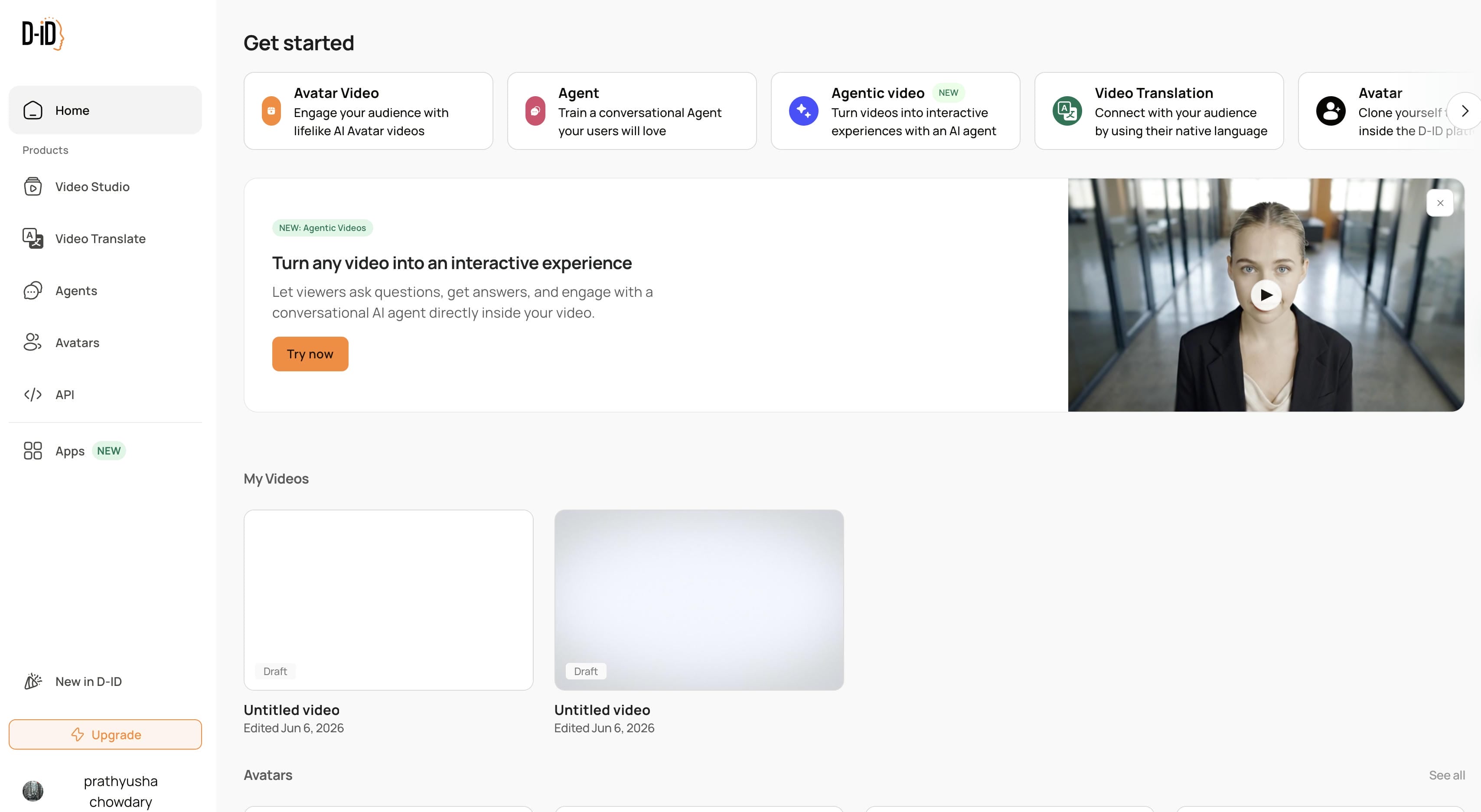
Task: Click the D-ID logo
Action: [x=42, y=34]
